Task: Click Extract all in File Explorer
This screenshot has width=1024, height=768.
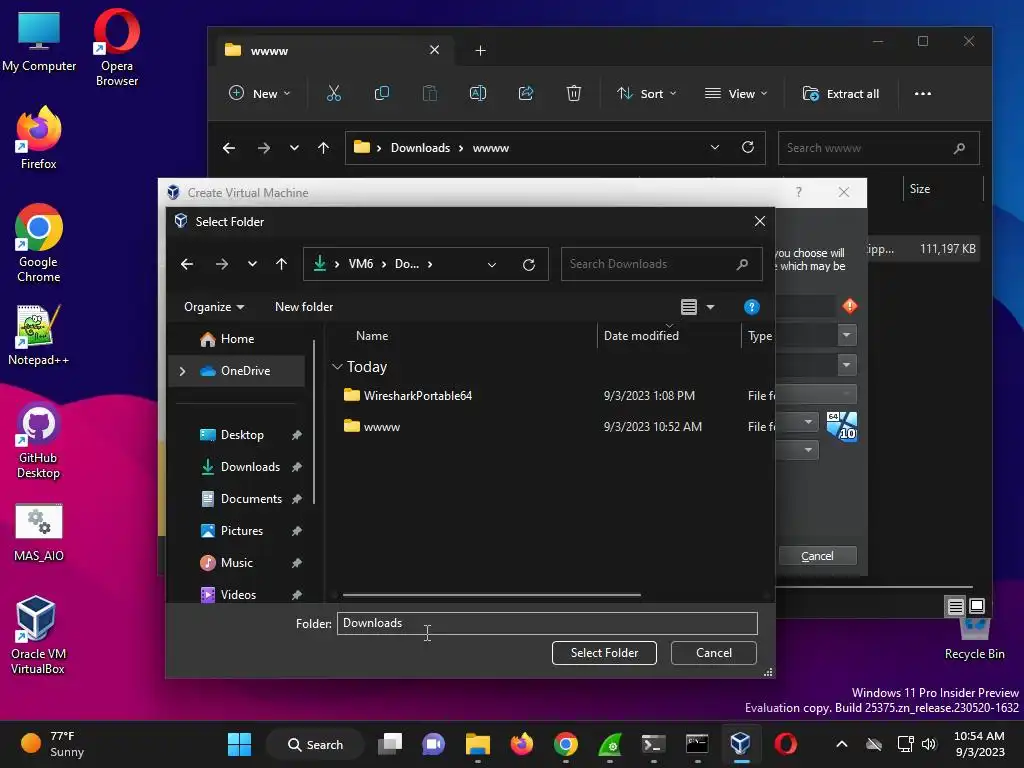Action: [840, 93]
